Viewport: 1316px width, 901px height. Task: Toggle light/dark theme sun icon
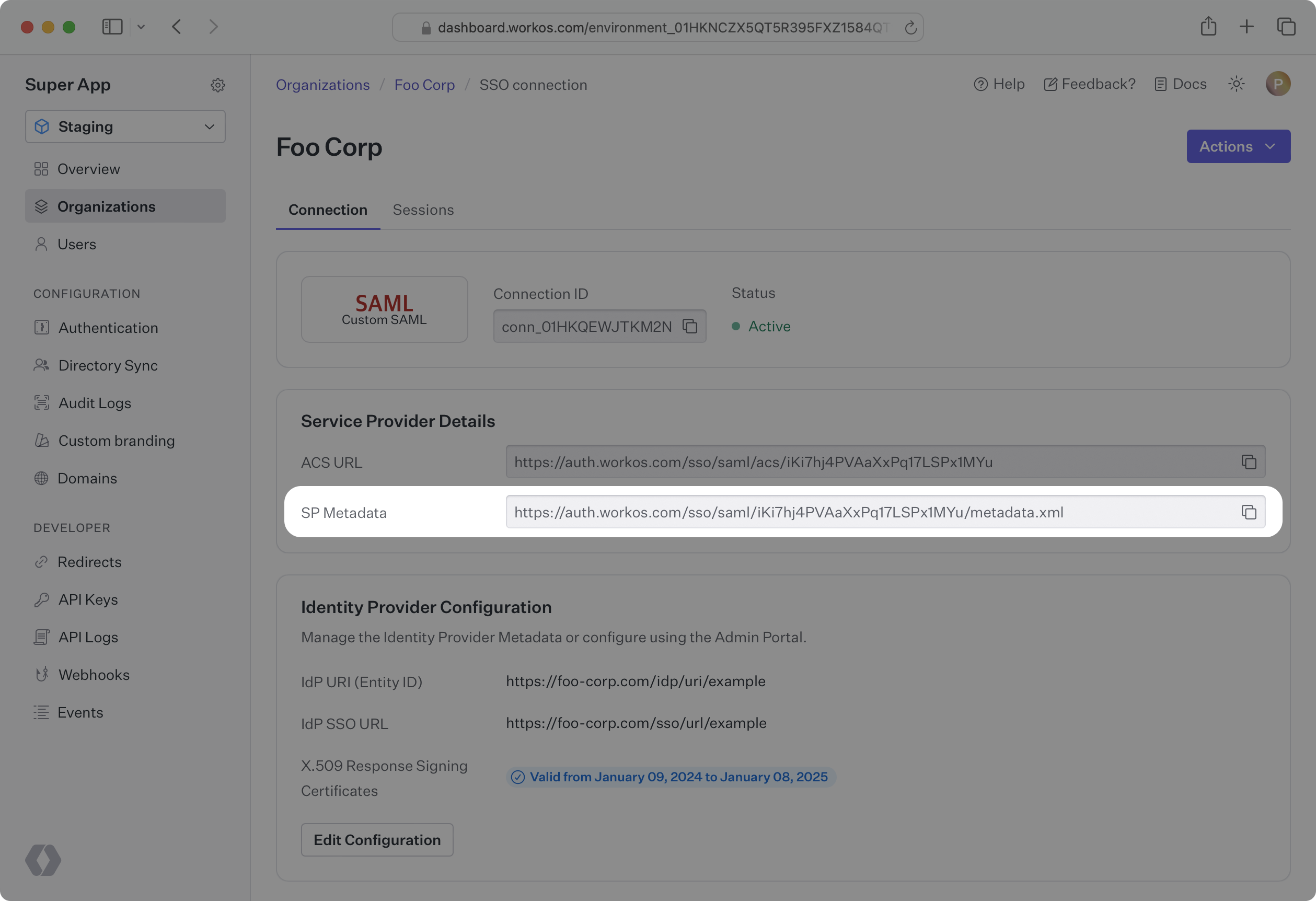[1236, 84]
